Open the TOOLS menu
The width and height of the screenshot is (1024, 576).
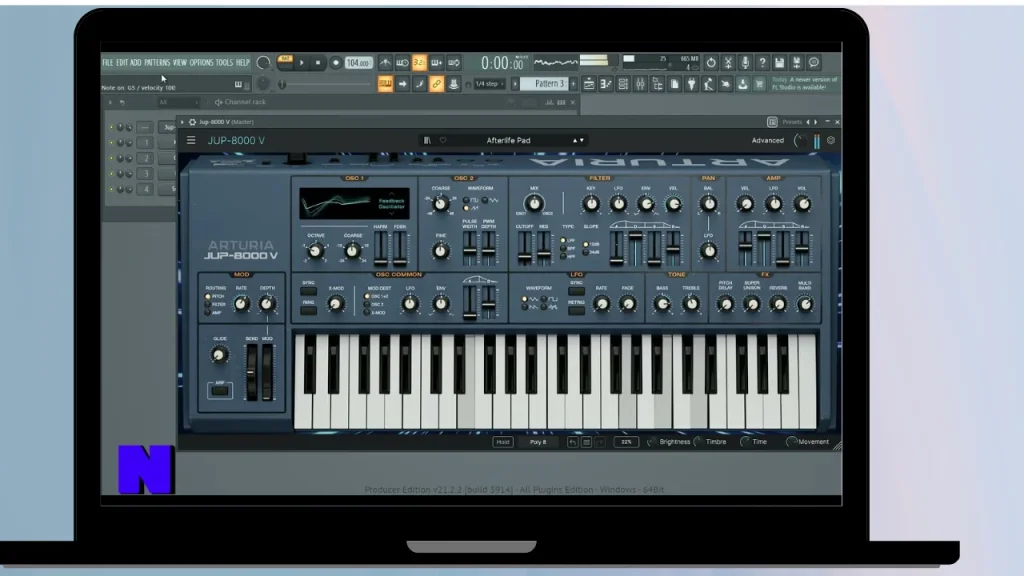point(224,63)
